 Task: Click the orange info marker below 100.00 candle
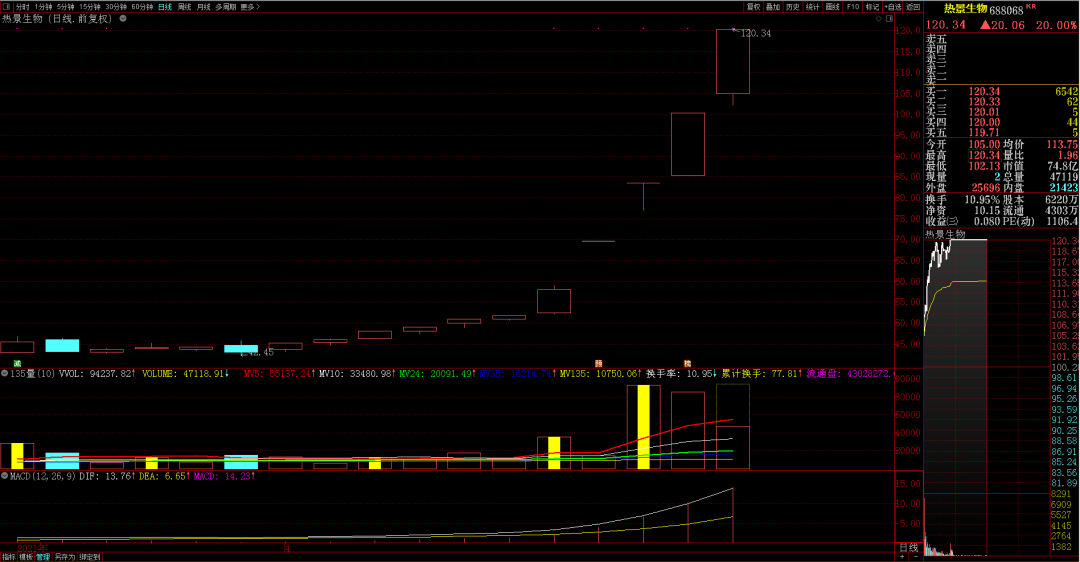[x=687, y=363]
